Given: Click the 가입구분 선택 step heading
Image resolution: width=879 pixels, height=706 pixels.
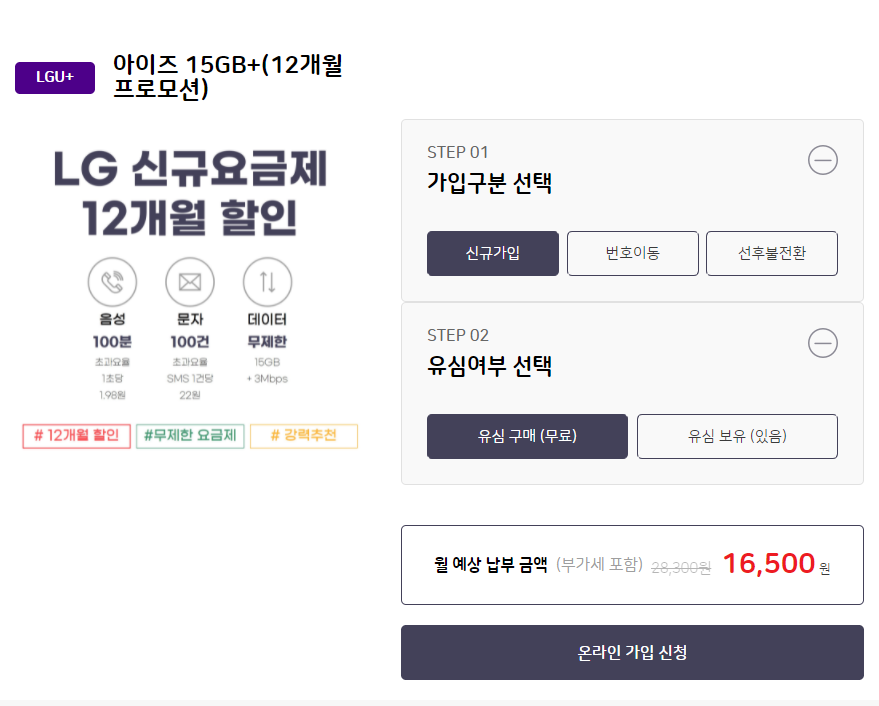Looking at the screenshot, I should (x=489, y=183).
